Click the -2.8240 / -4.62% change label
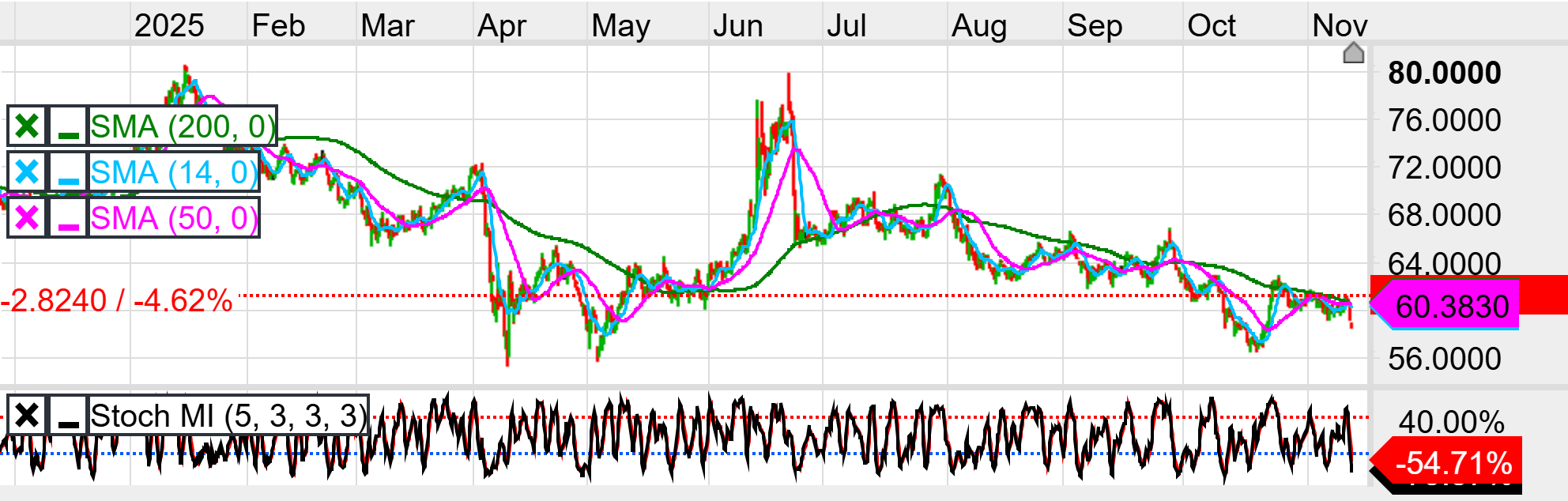1568x501 pixels. pos(117,301)
